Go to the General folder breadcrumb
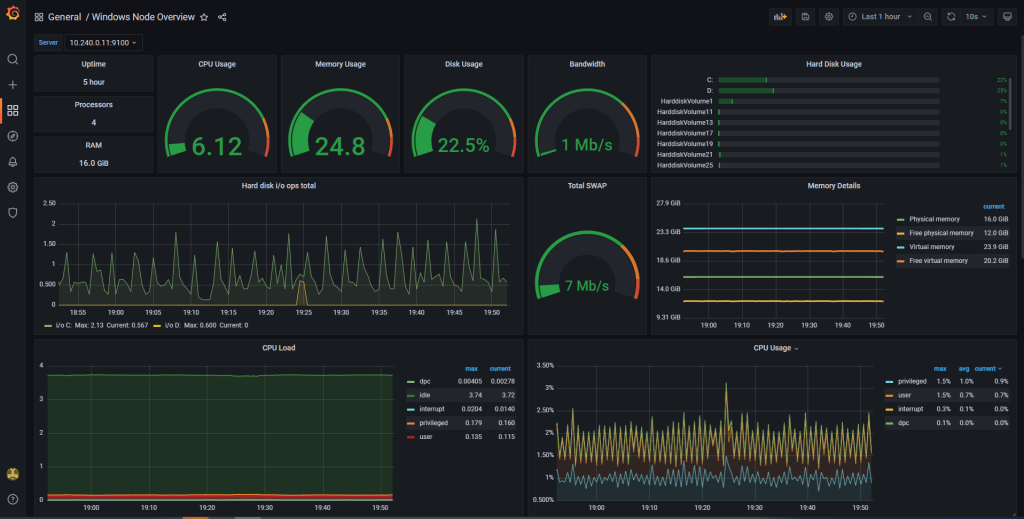This screenshot has width=1024, height=519. 64,17
